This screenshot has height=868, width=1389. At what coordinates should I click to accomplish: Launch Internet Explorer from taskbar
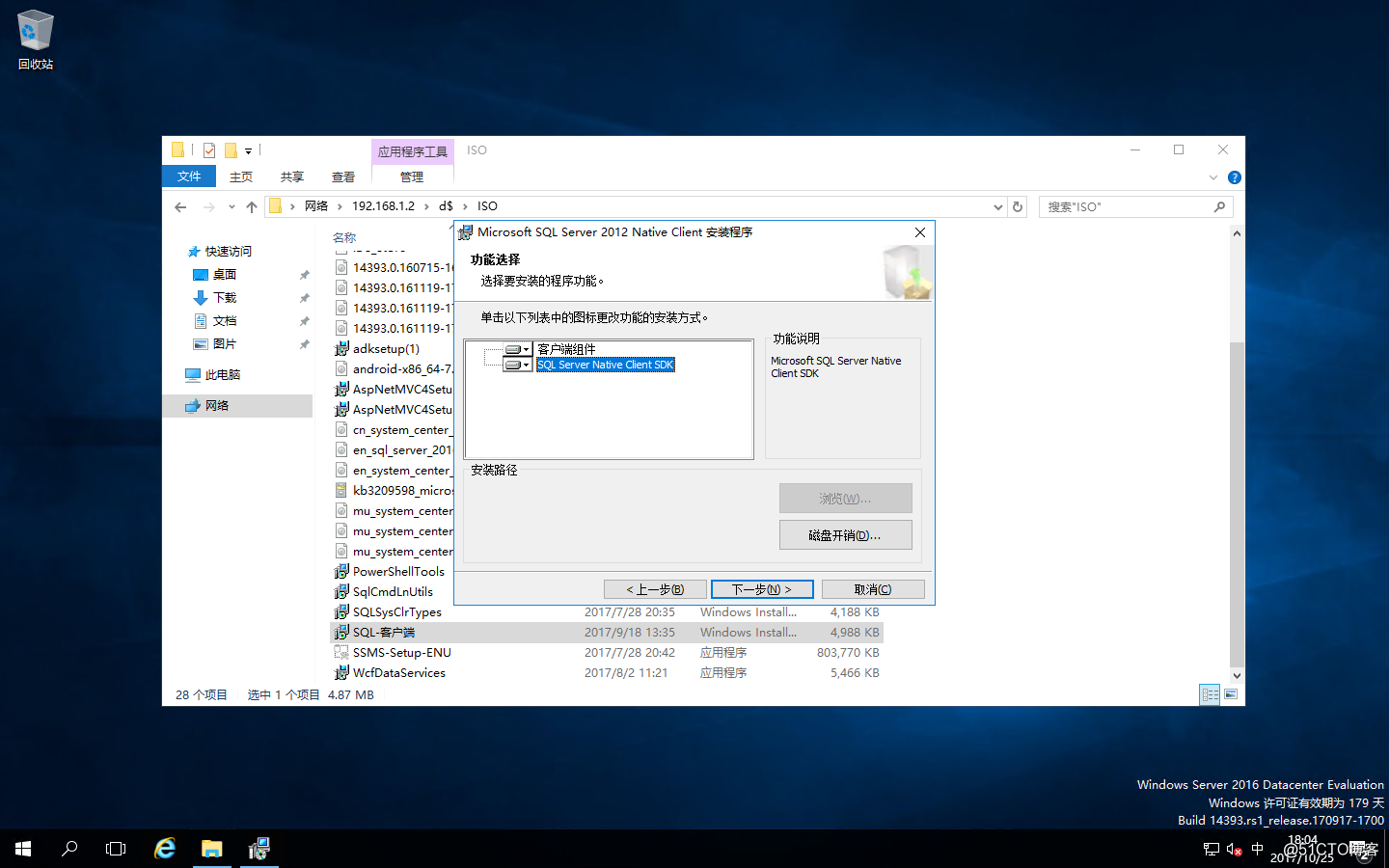(x=165, y=849)
